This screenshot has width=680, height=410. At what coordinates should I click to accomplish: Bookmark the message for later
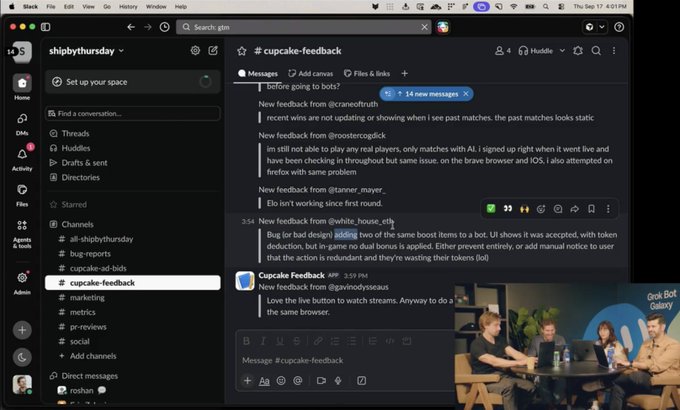591,209
